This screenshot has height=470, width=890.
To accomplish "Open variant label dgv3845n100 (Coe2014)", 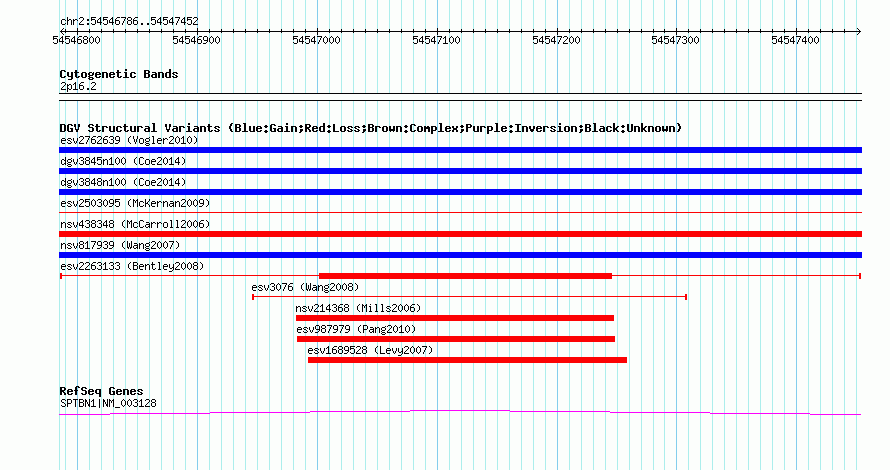I will click(123, 161).
